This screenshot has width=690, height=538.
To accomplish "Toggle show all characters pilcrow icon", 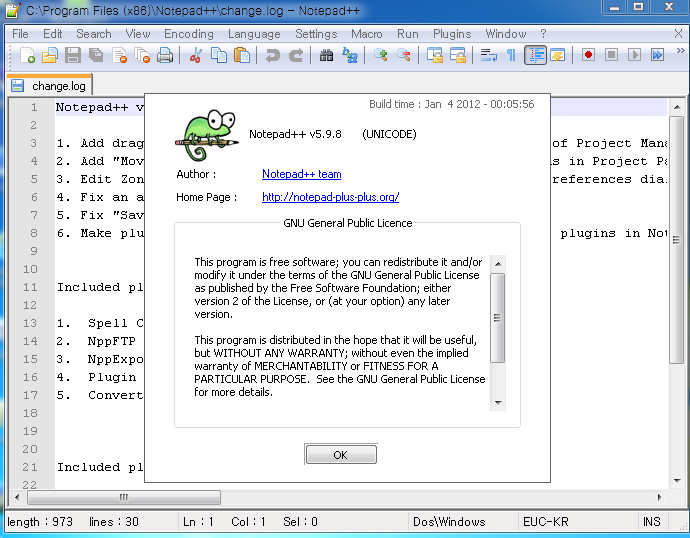I will (511, 55).
